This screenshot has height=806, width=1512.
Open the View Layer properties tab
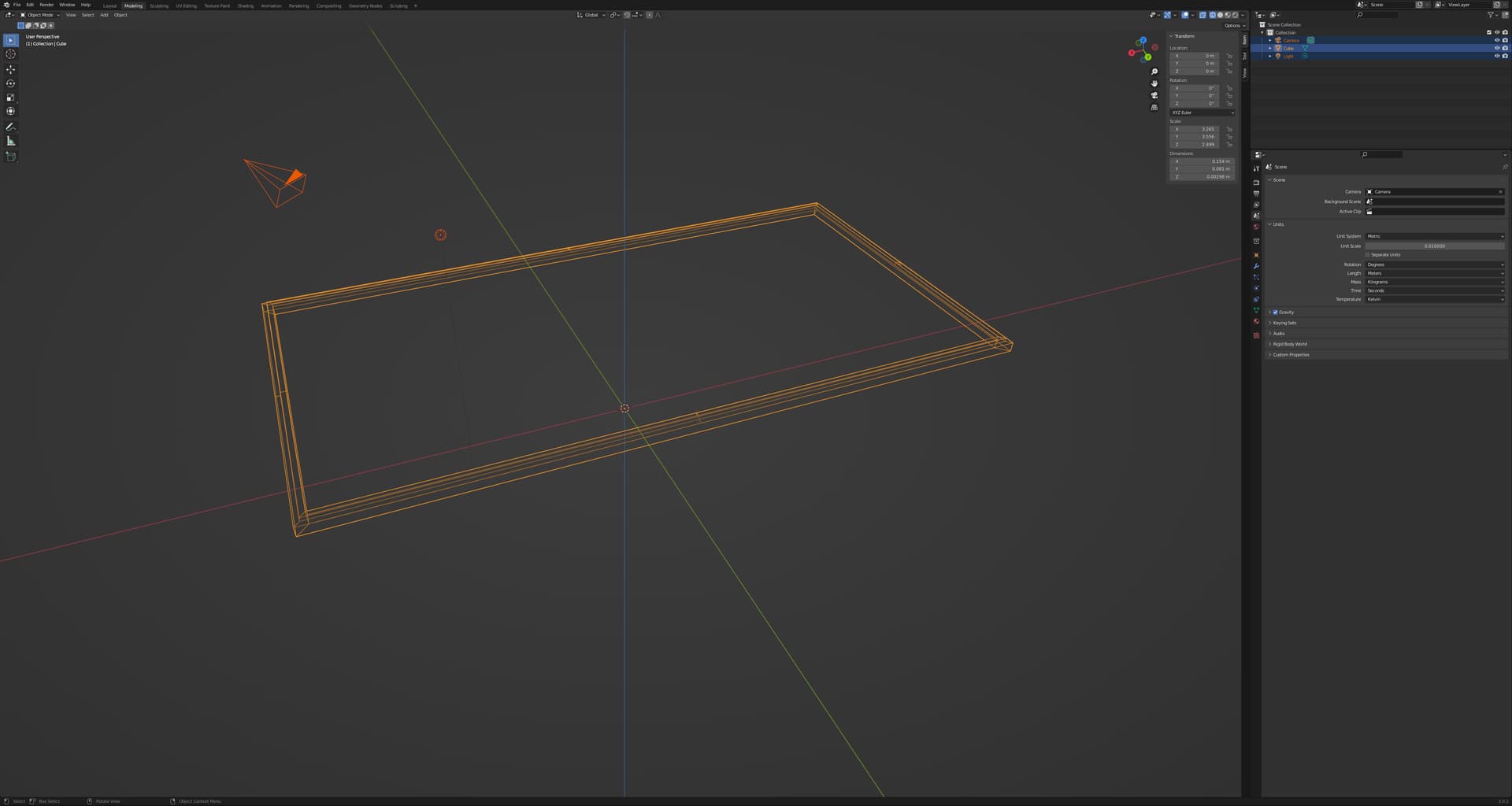point(1256,205)
